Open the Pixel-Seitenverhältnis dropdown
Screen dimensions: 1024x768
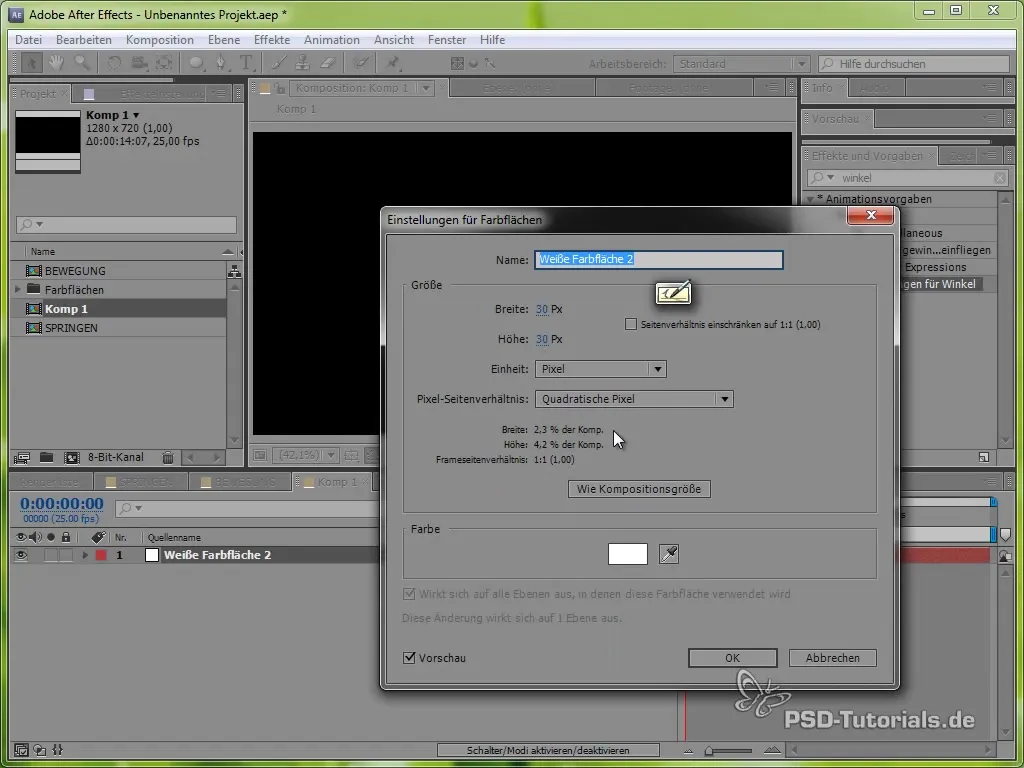(633, 399)
